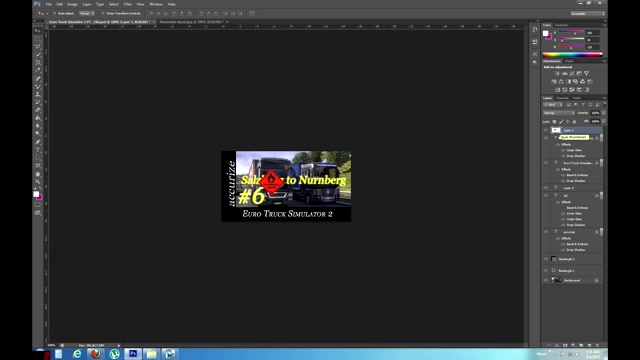Select the Paint Bucket tool

(38, 118)
